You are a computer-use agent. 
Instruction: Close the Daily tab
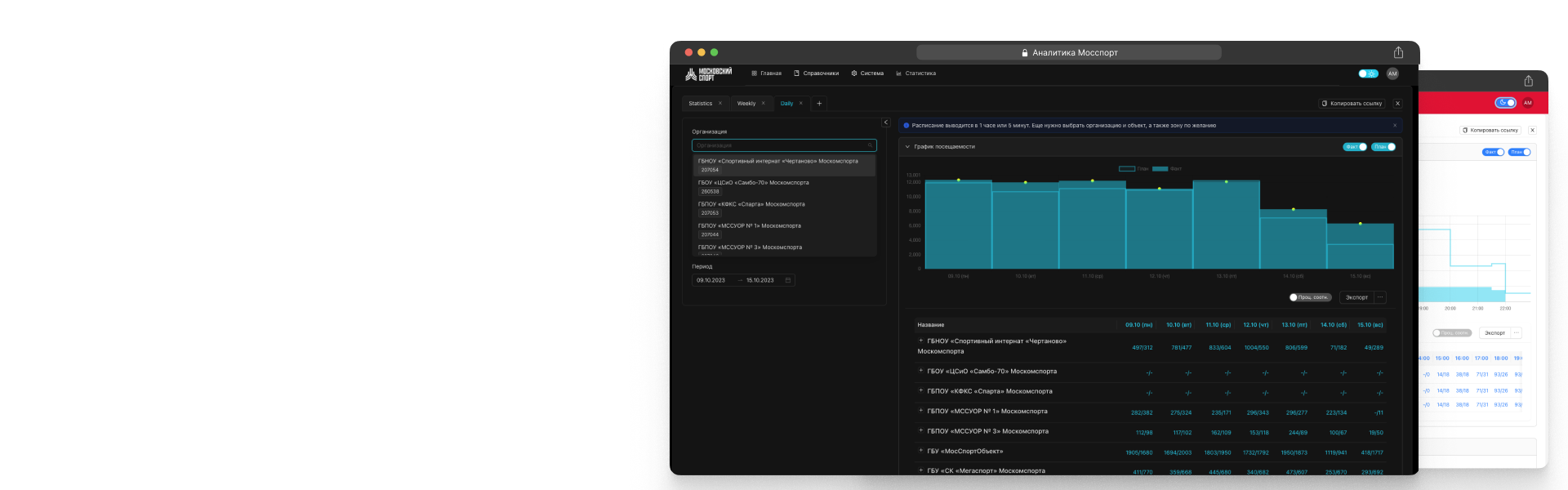click(801, 104)
